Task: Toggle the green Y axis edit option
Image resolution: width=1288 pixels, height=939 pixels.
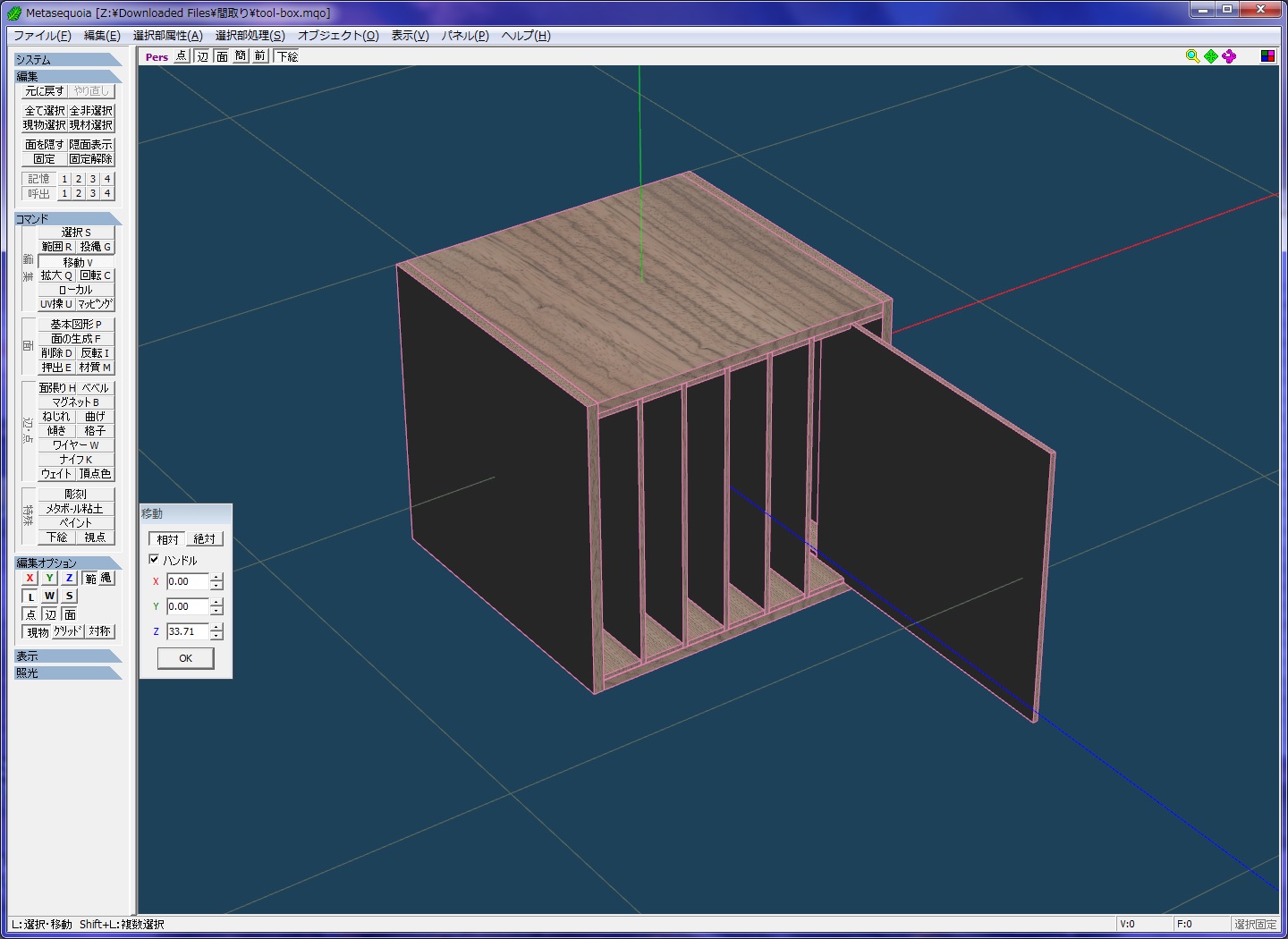Action: pos(49,578)
